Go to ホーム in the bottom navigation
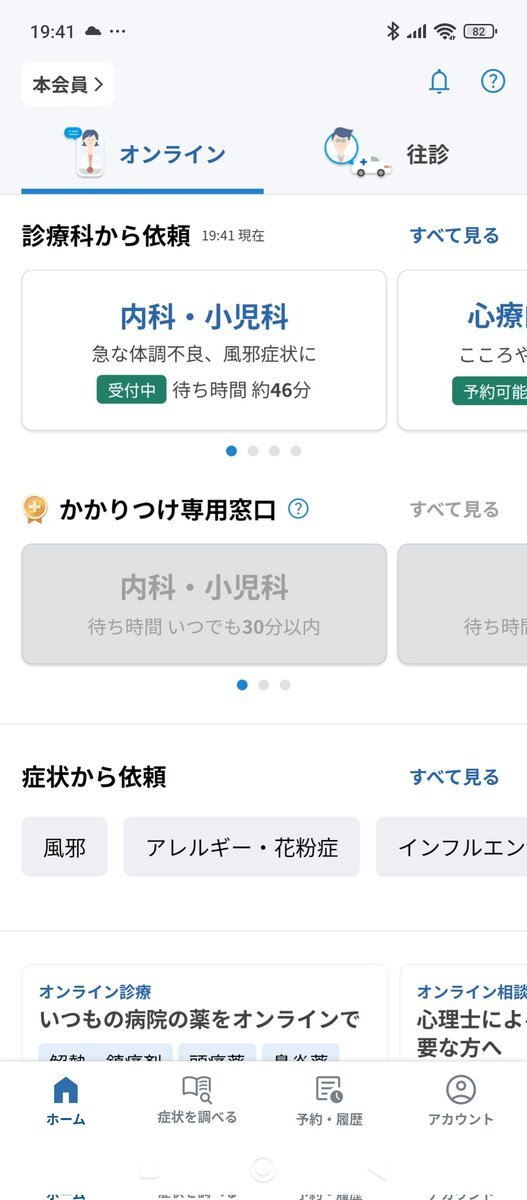 66,1101
